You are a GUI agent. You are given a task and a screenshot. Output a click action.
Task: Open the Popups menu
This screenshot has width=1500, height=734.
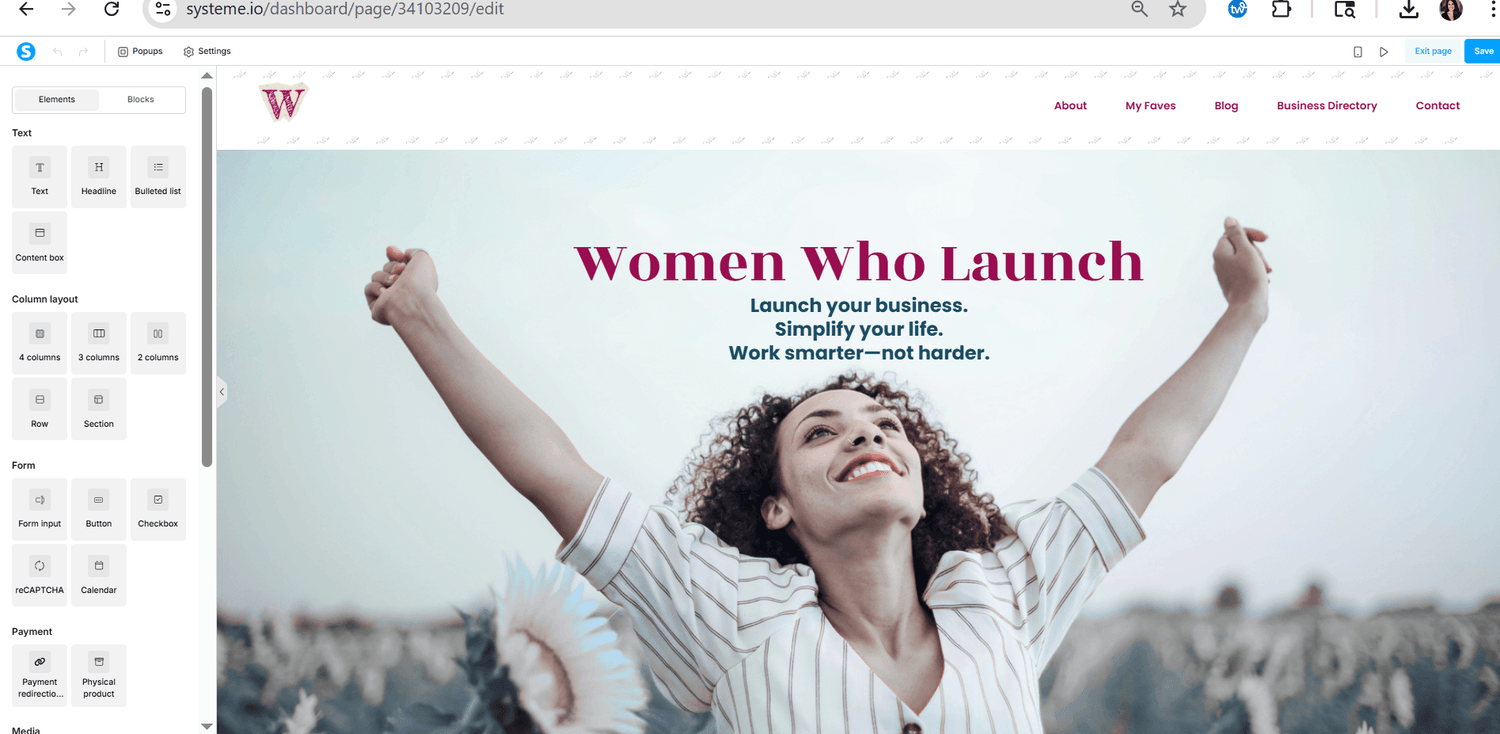pyautogui.click(x=140, y=51)
